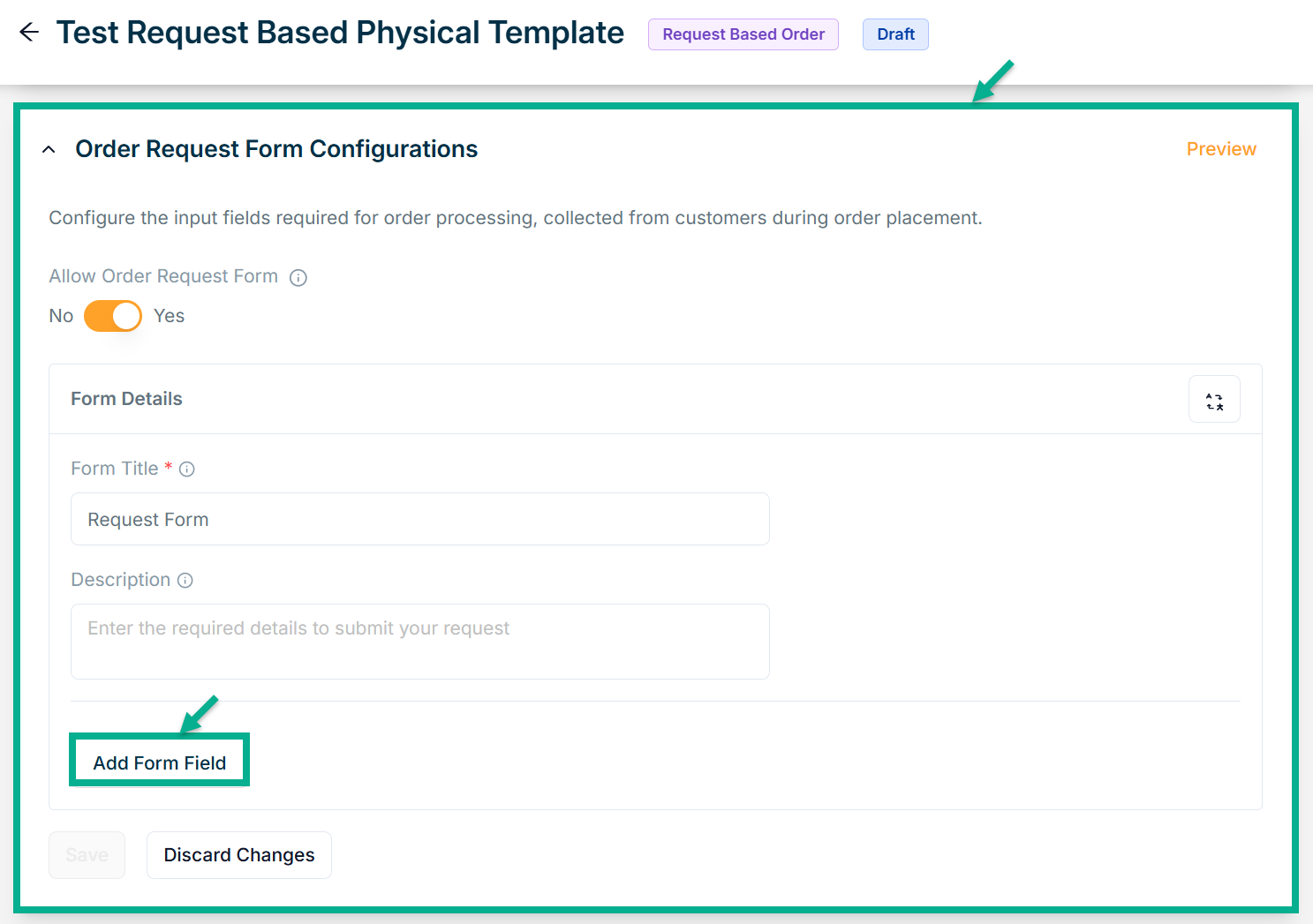Screen dimensions: 1313x924
Task: Click the back arrow icon
Action: pos(29,33)
